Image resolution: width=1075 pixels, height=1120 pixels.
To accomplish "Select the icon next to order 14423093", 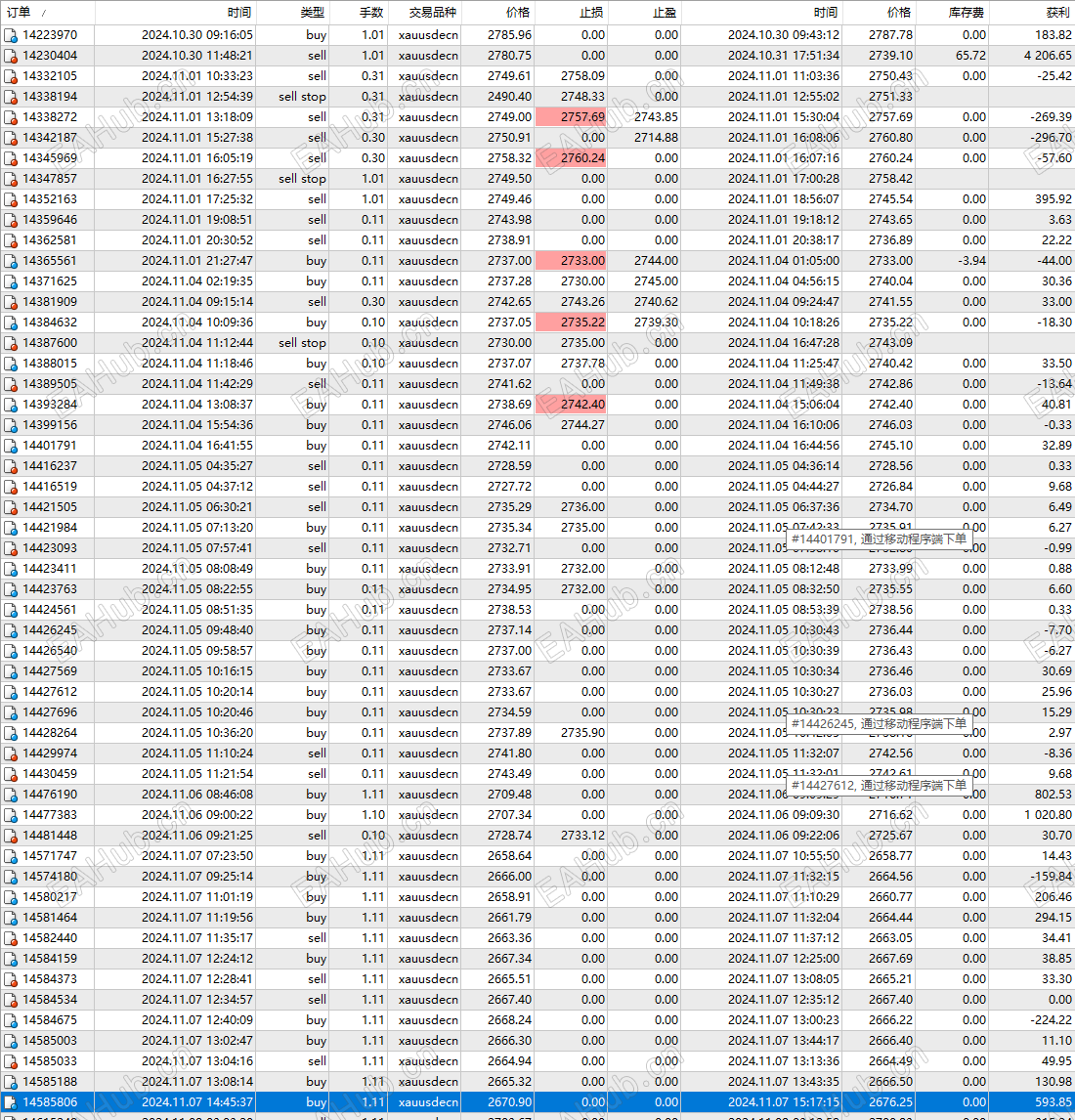I will tap(10, 548).
